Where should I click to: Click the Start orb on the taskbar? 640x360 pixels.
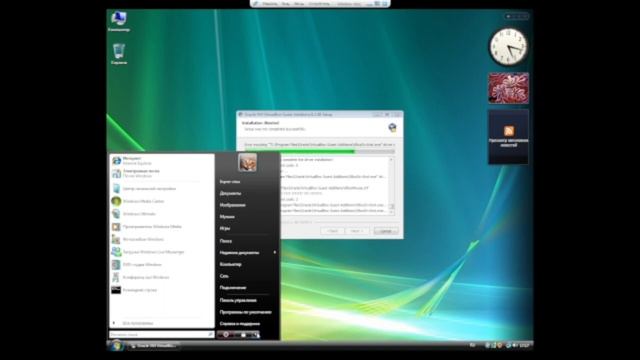click(x=116, y=345)
